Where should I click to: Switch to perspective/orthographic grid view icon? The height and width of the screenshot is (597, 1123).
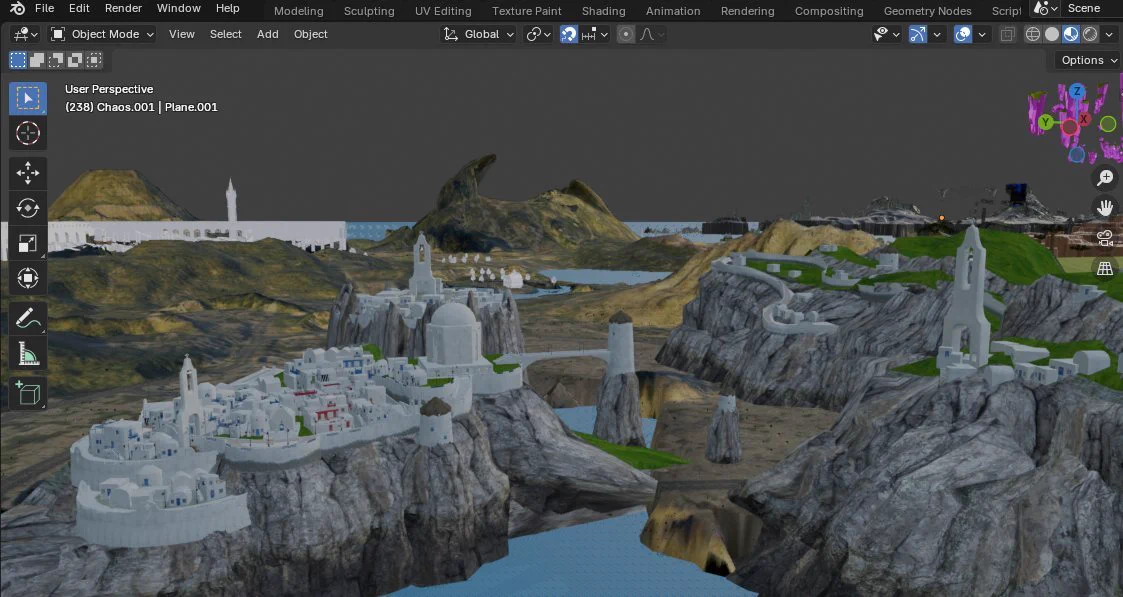click(x=1105, y=268)
